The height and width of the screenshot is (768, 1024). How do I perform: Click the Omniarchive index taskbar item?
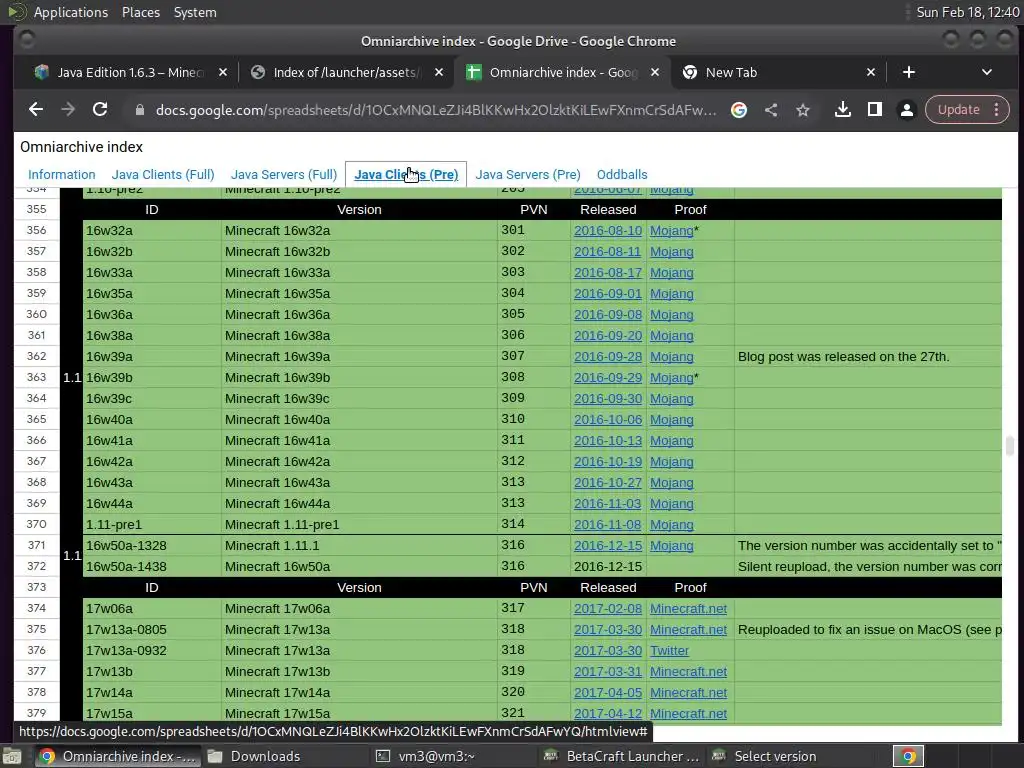[x=118, y=756]
